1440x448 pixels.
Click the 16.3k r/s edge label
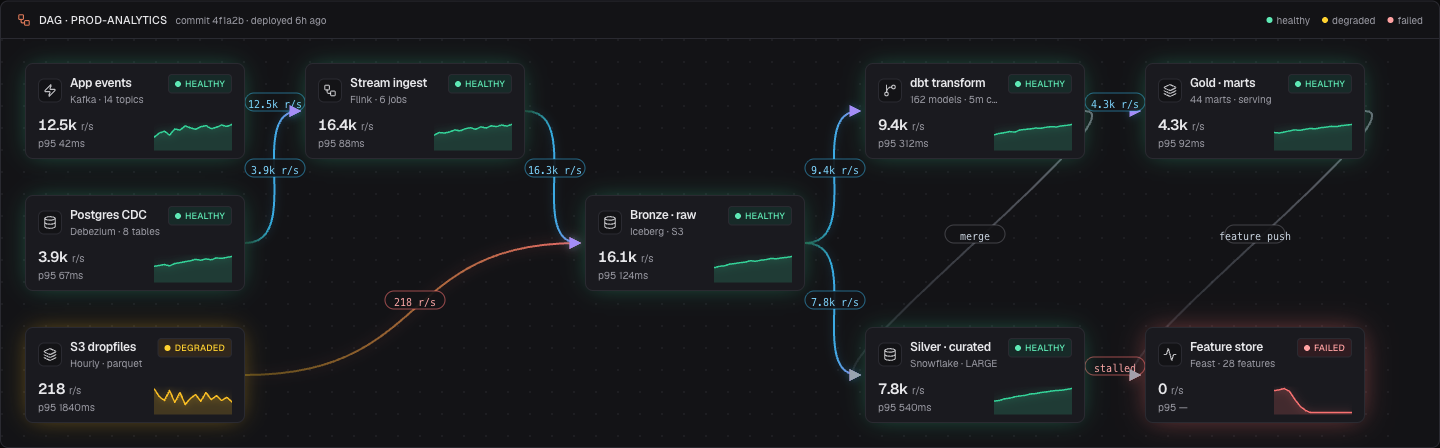pos(555,169)
